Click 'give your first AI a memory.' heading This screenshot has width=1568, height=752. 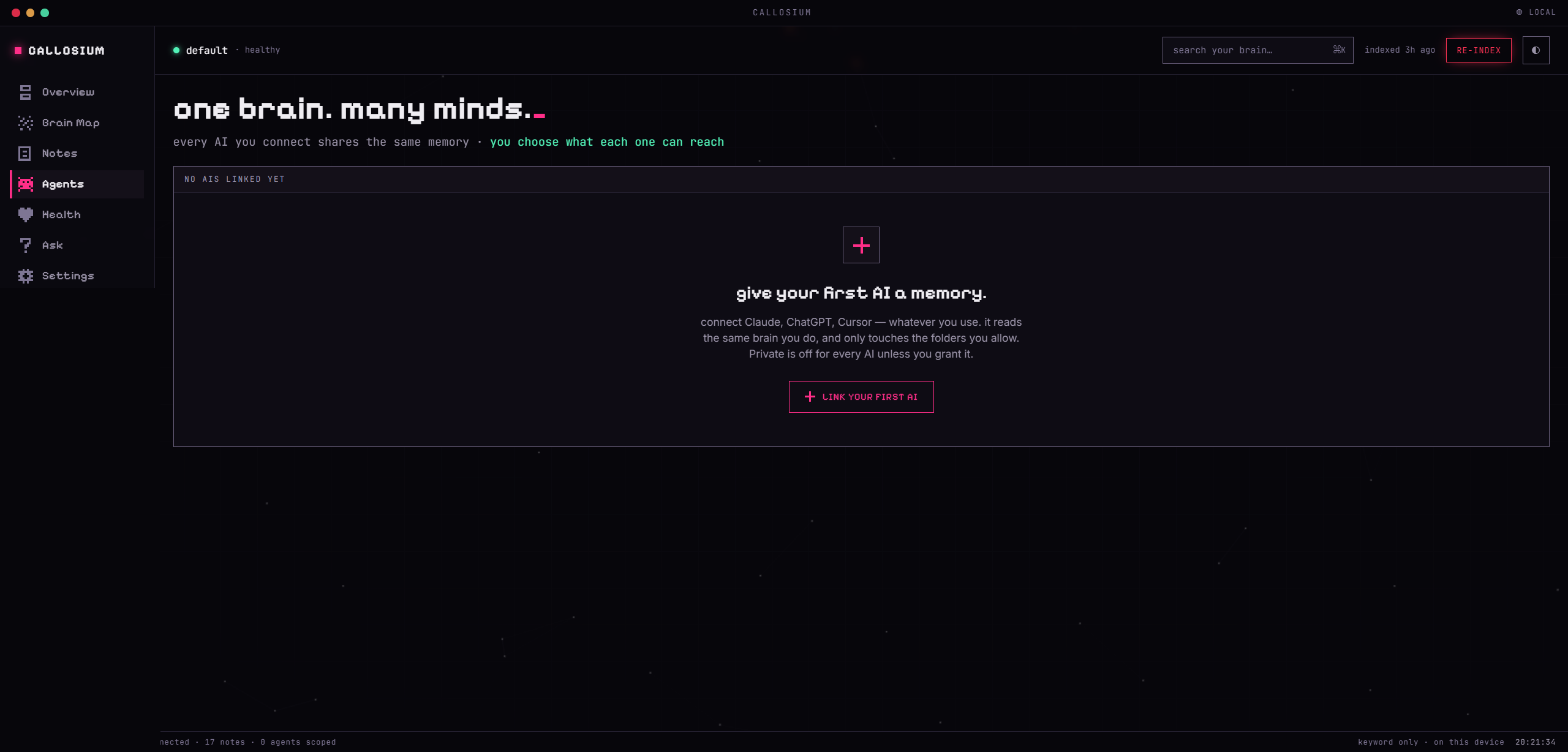coord(861,293)
